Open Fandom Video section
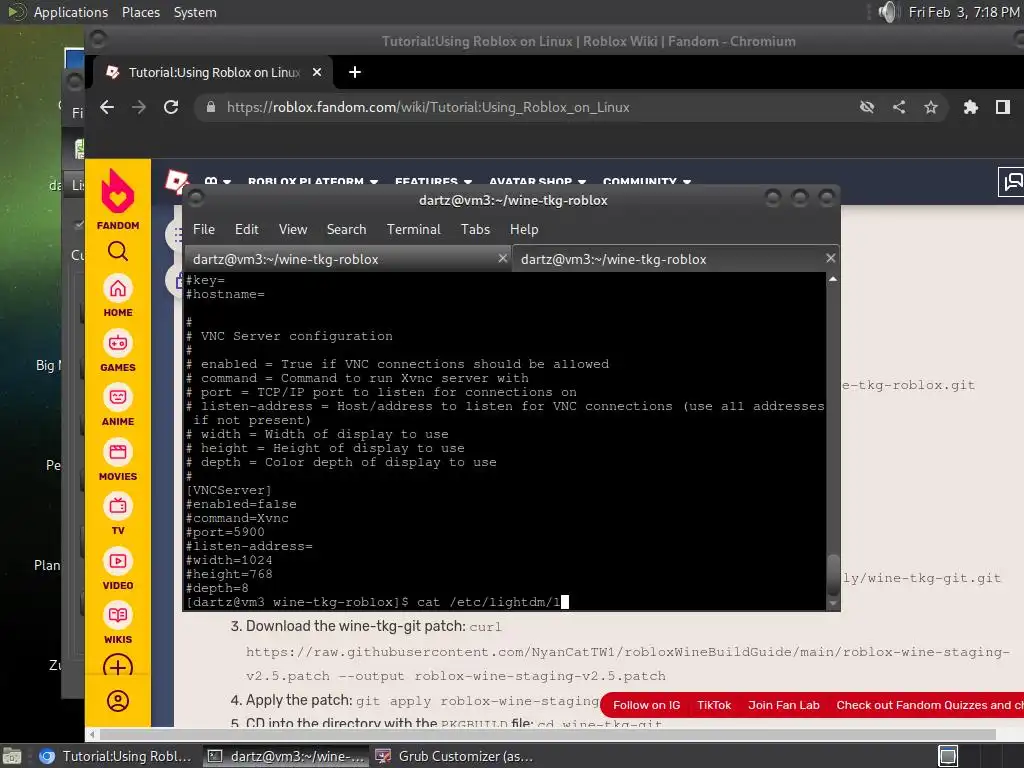The height and width of the screenshot is (768, 1024). [x=118, y=569]
